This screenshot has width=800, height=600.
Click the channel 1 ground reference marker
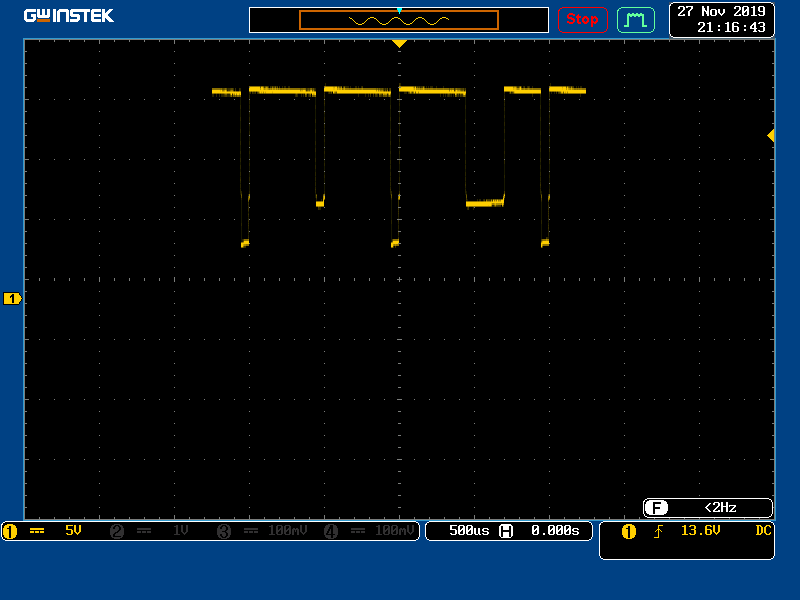(x=12, y=298)
